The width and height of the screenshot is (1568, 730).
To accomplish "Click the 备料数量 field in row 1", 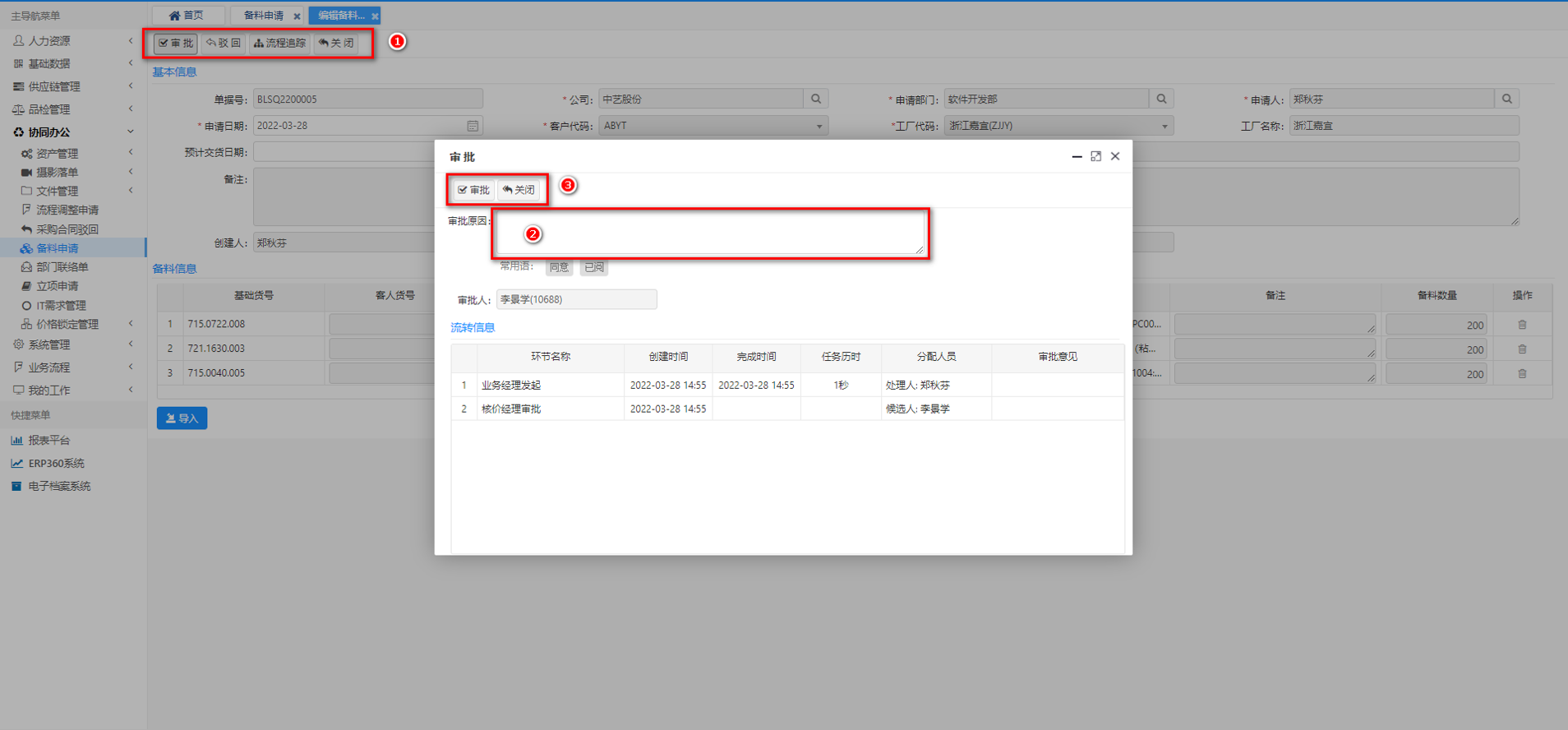I will [1437, 325].
